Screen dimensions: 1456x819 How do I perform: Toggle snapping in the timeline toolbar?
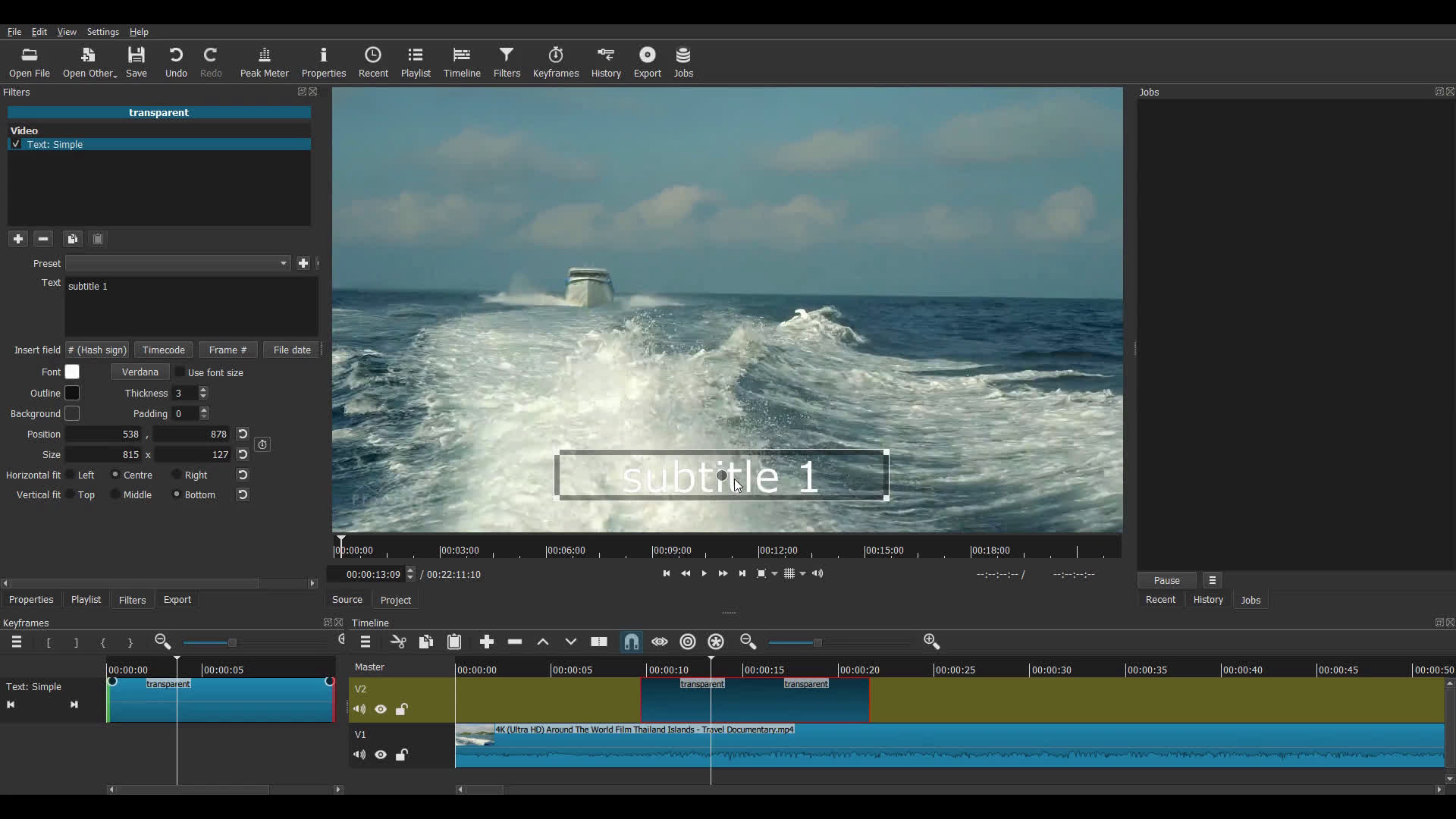pyautogui.click(x=631, y=642)
